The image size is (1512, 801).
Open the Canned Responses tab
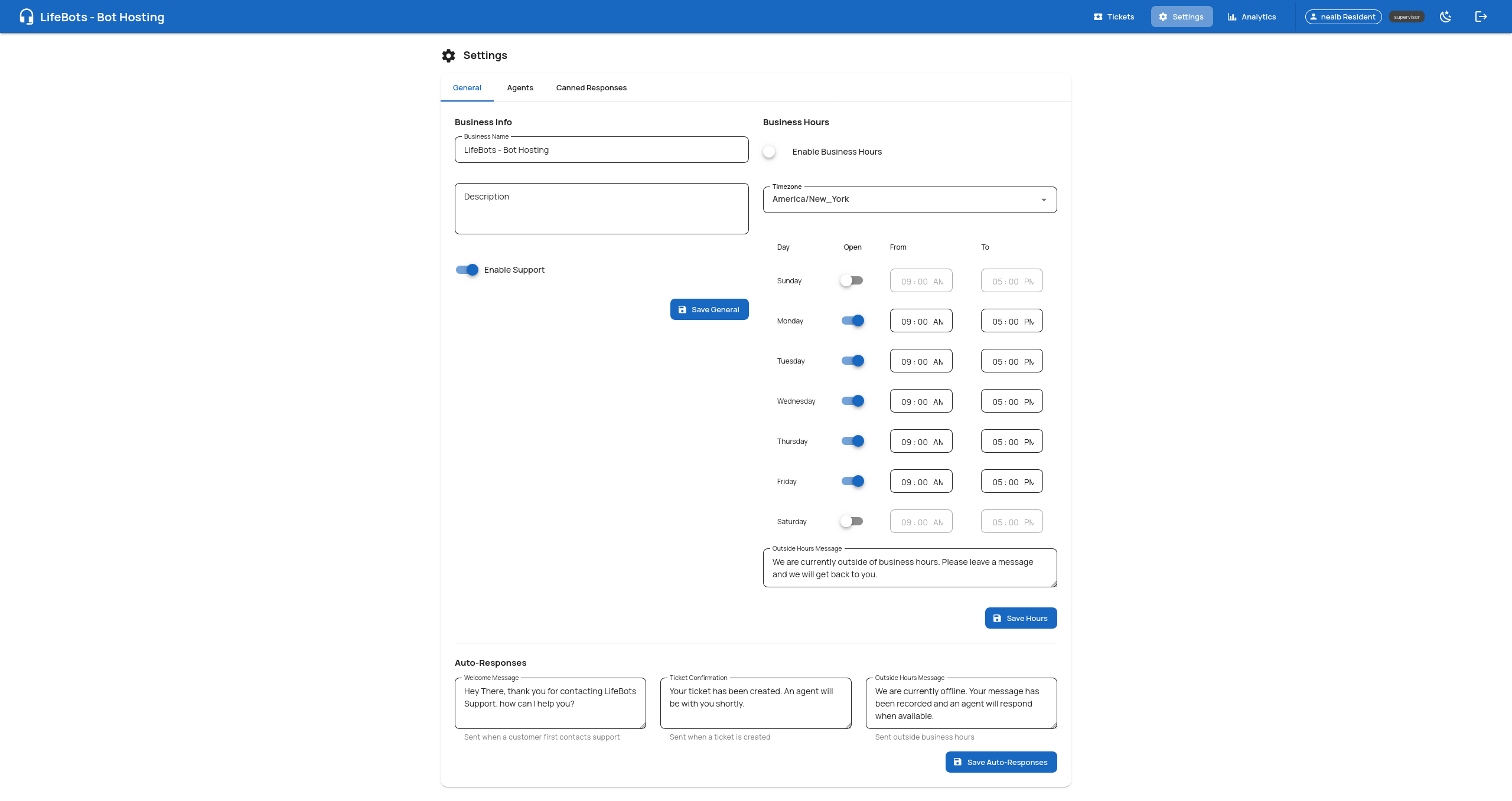point(591,87)
